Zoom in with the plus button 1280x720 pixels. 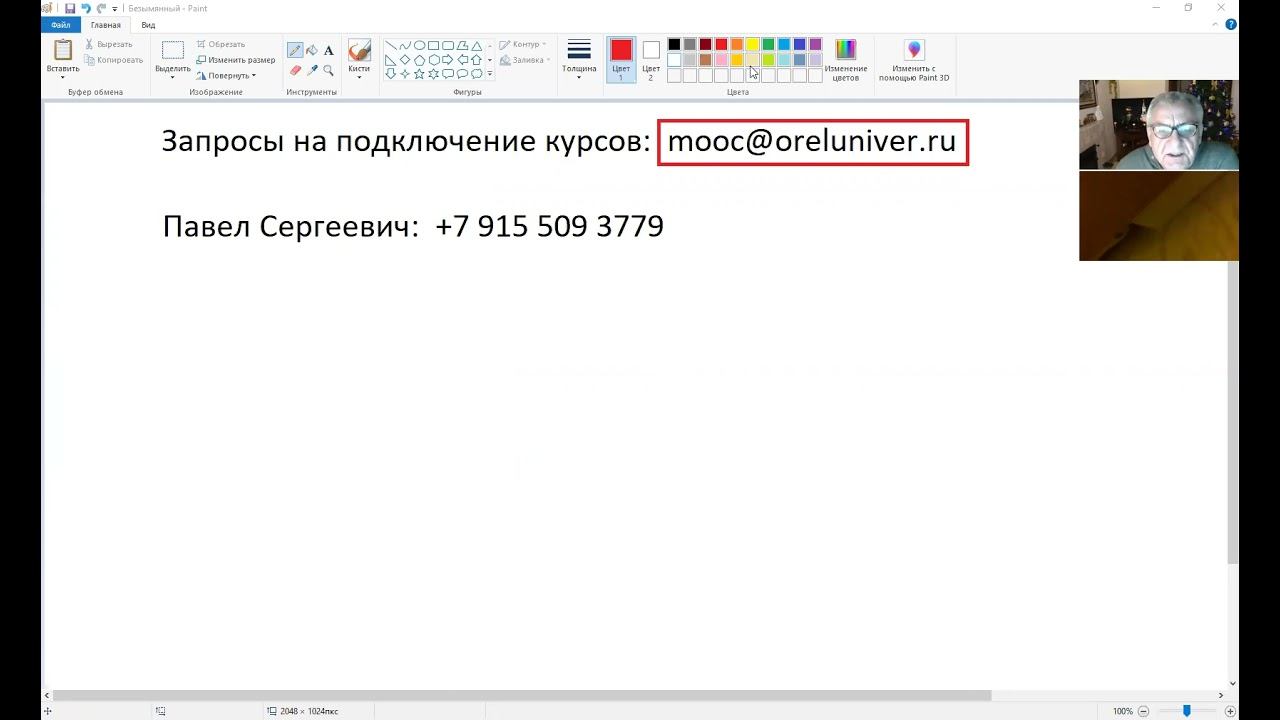tap(1229, 711)
